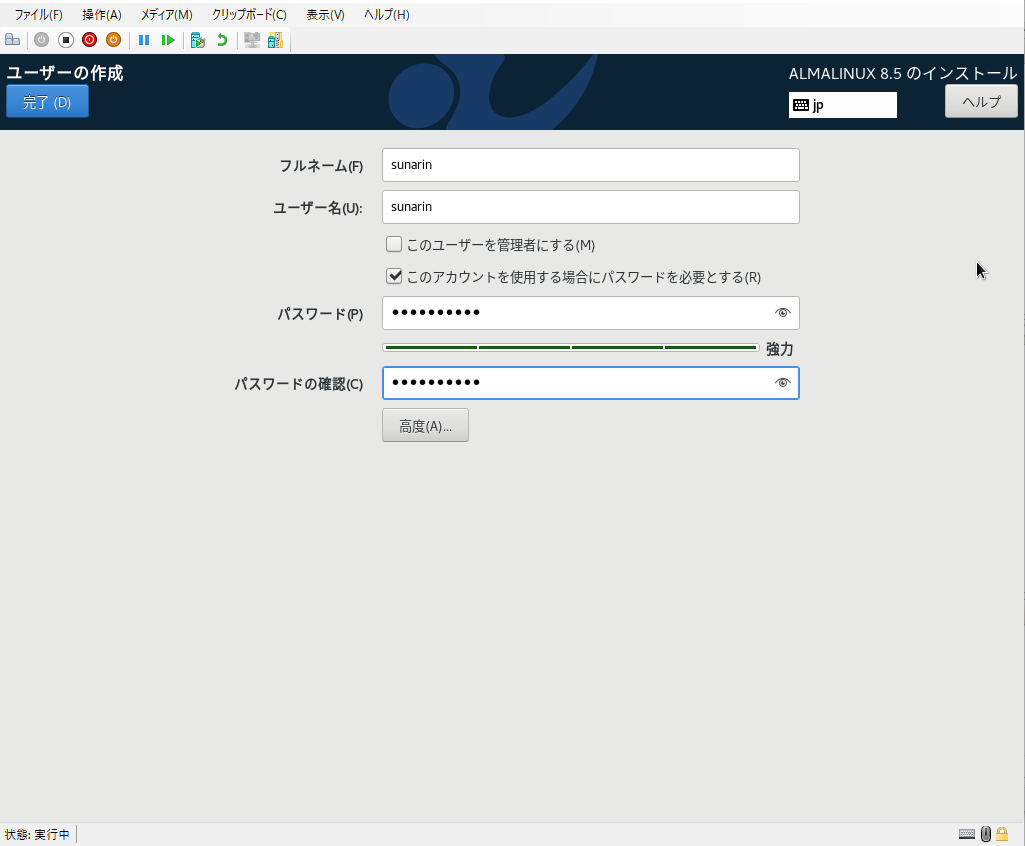This screenshot has width=1025, height=846.
Task: Shut down the VM using the red power icon
Action: tap(90, 40)
